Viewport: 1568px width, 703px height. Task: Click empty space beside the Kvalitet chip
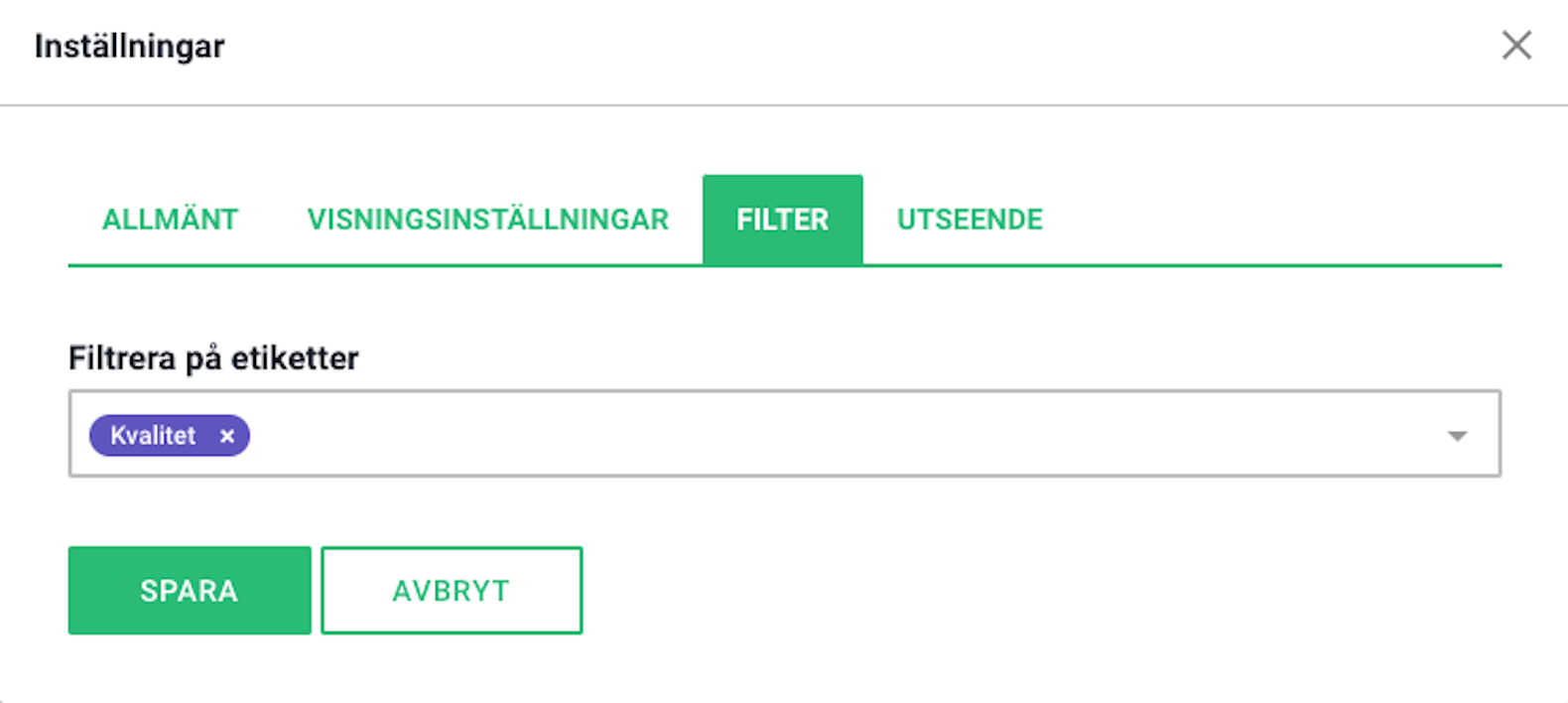(844, 434)
